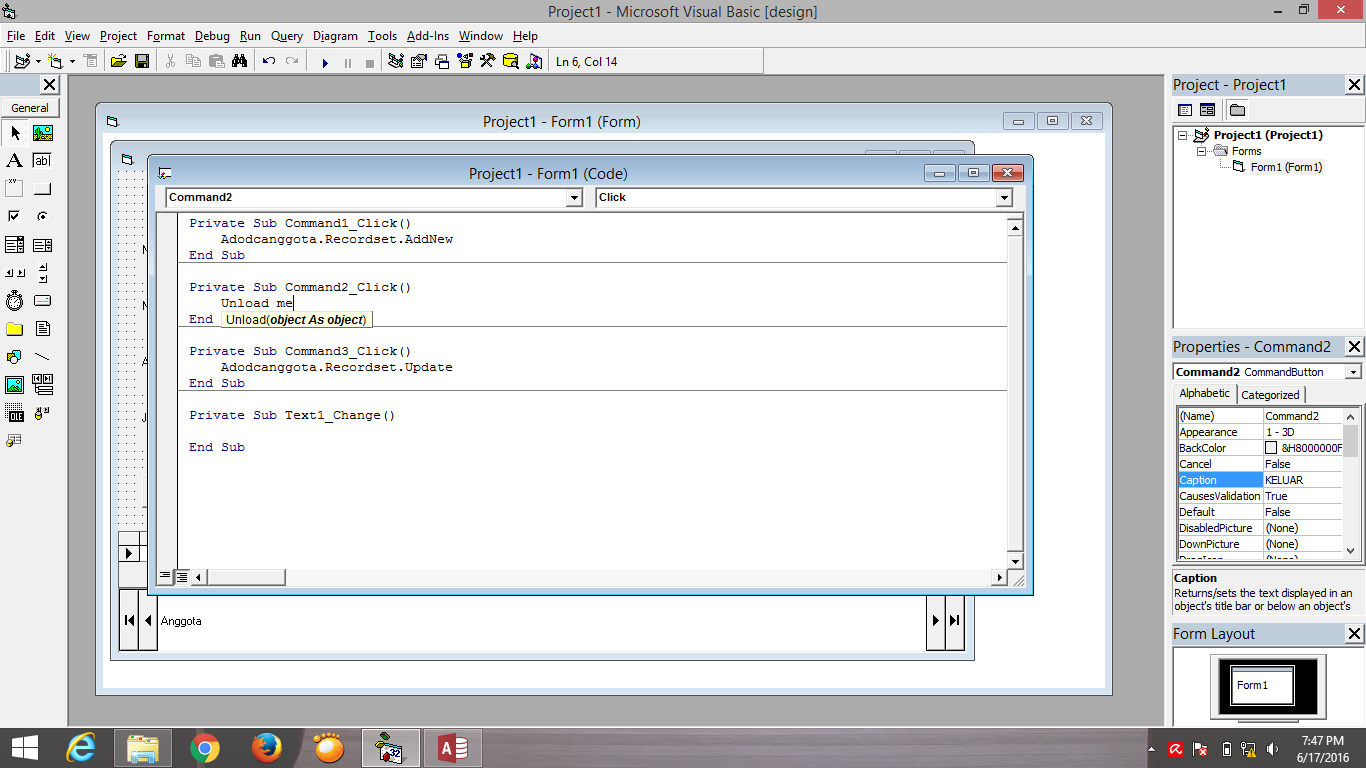Pick the ComboBox control in the toolbox
The image size is (1366, 768).
tap(15, 244)
